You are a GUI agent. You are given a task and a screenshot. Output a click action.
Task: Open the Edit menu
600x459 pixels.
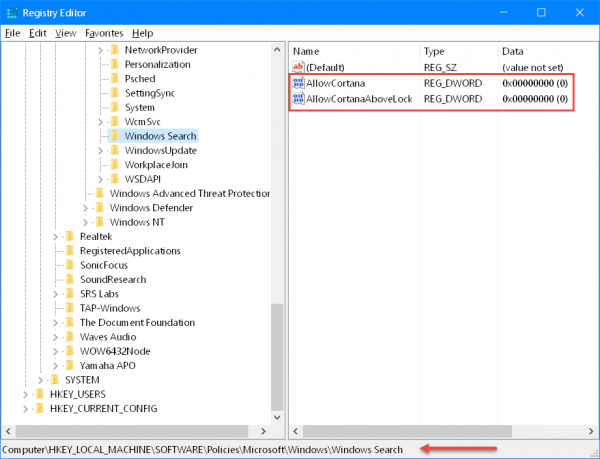point(38,33)
